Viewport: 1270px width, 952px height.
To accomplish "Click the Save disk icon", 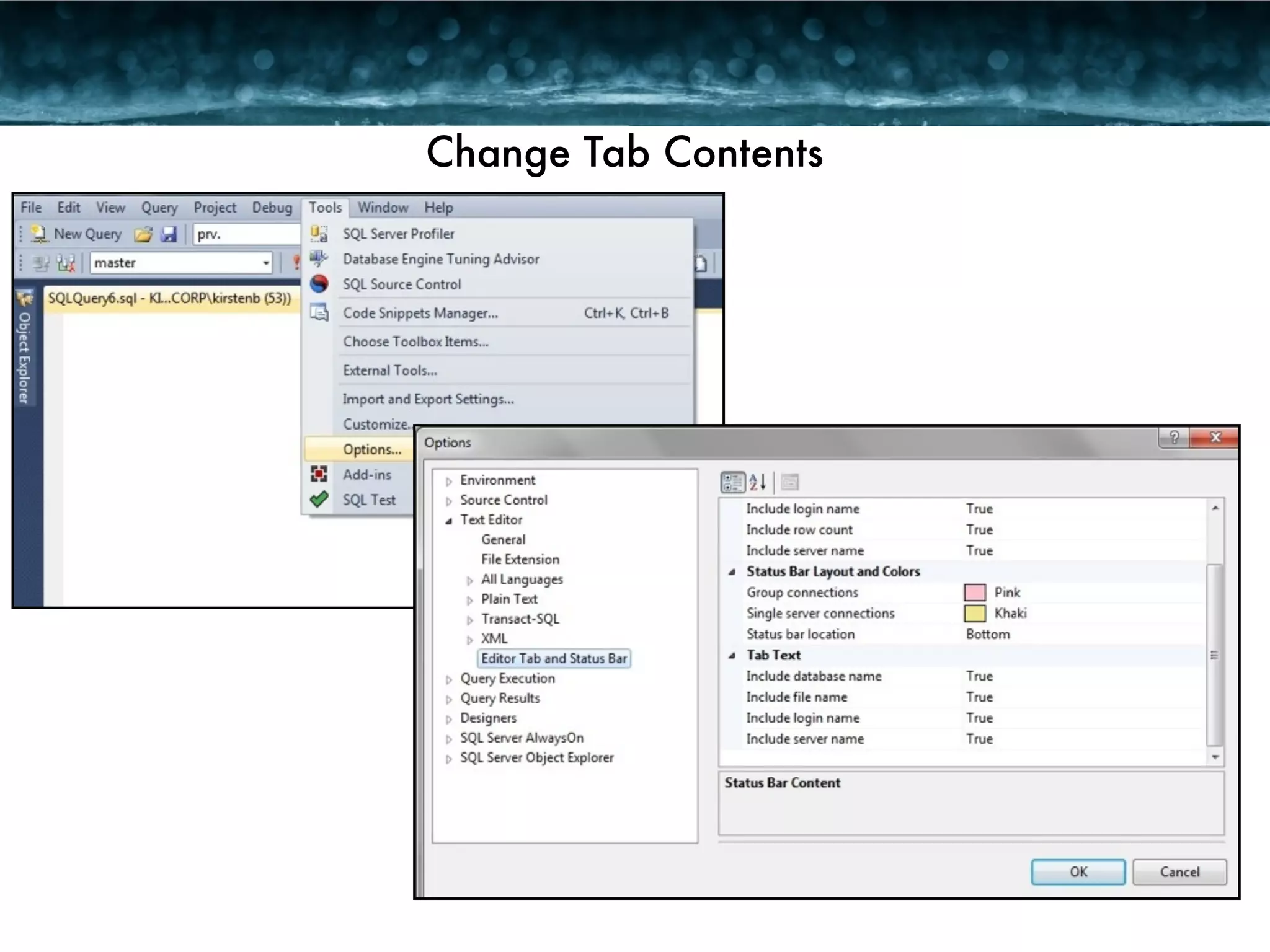I will [x=169, y=234].
